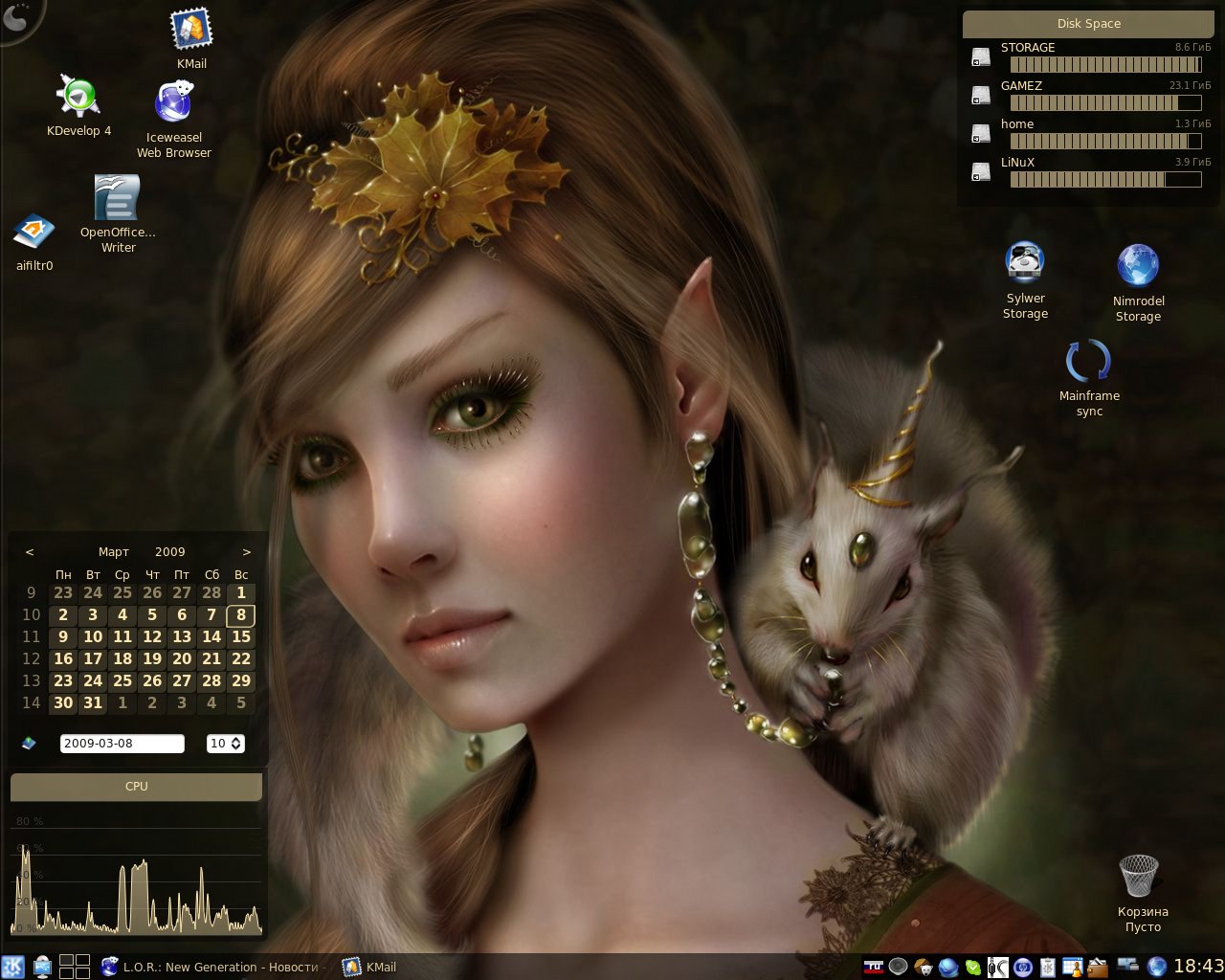This screenshot has height=980, width=1225.
Task: Open the network connections tray icon
Action: [1128, 967]
